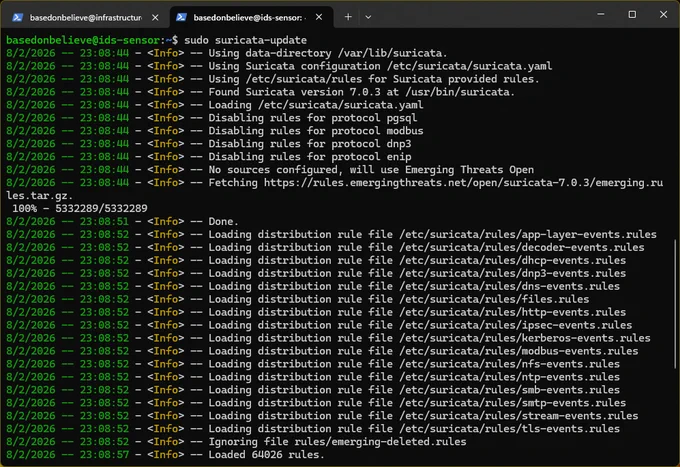Close the ids-sensor terminal tab
The height and width of the screenshot is (467, 680).
(x=319, y=17)
